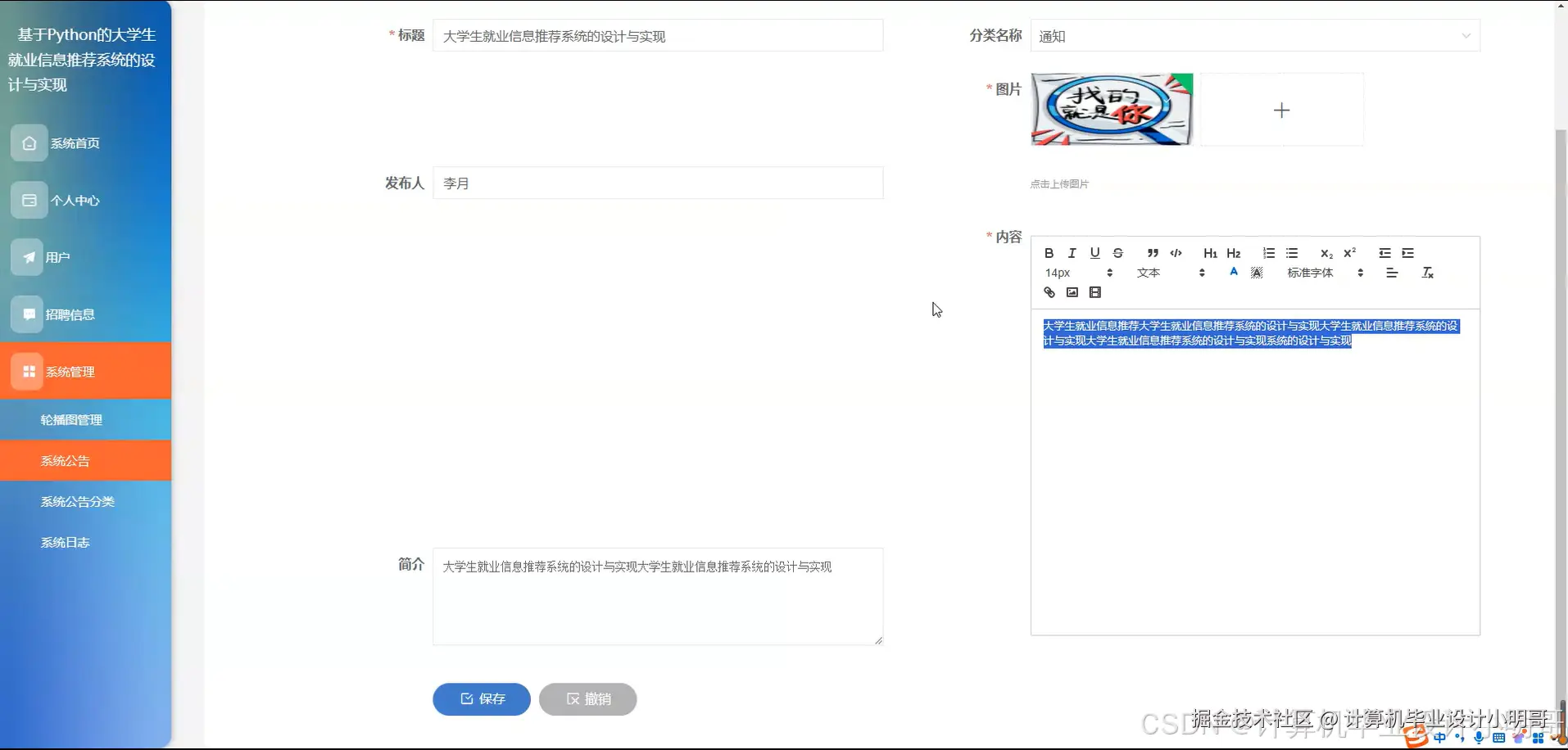Screen dimensions: 1568x750
Task: Open the 标准字体 font family dropdown
Action: point(1311,273)
